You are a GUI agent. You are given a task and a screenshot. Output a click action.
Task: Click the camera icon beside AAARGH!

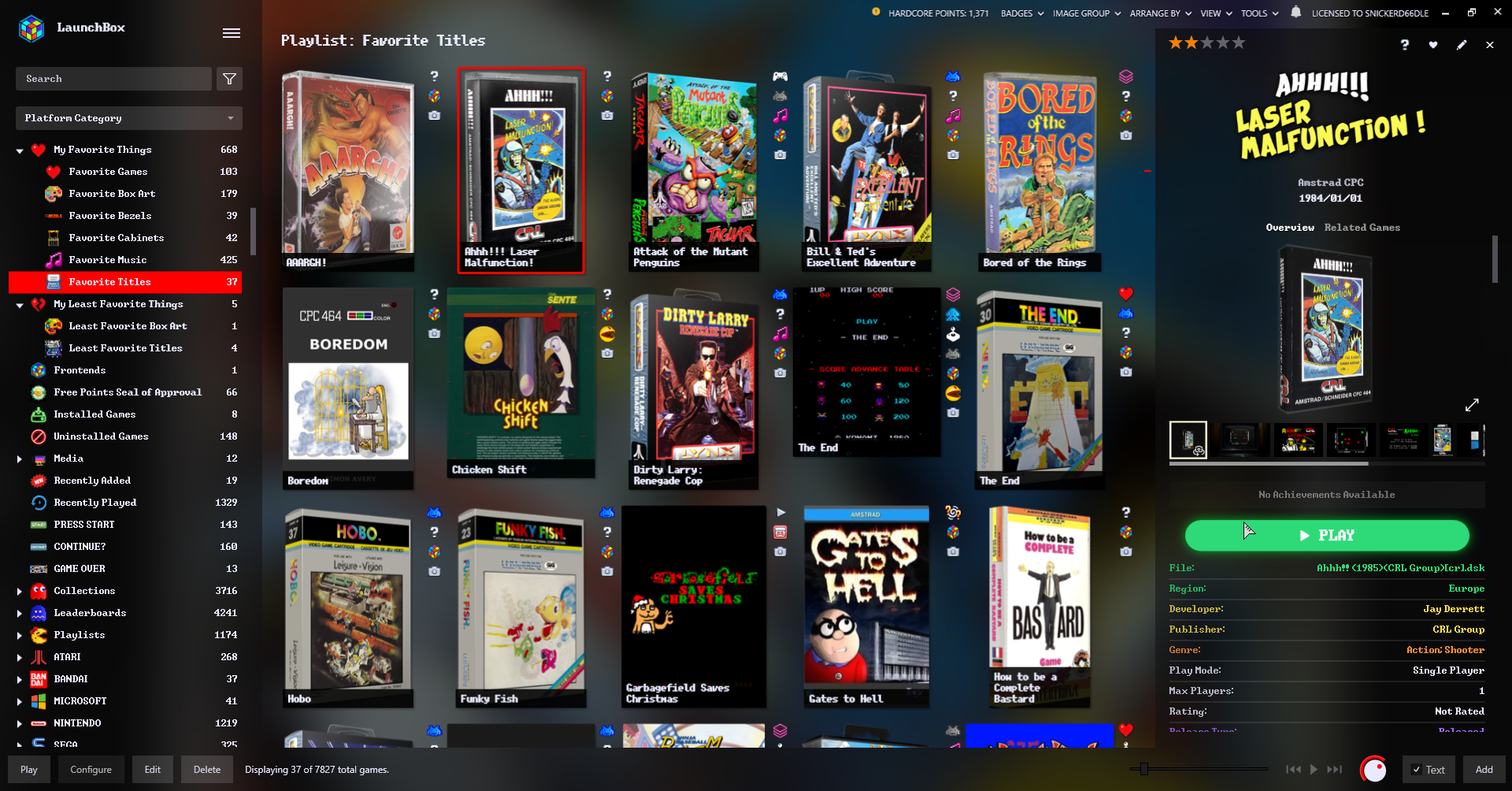click(434, 115)
